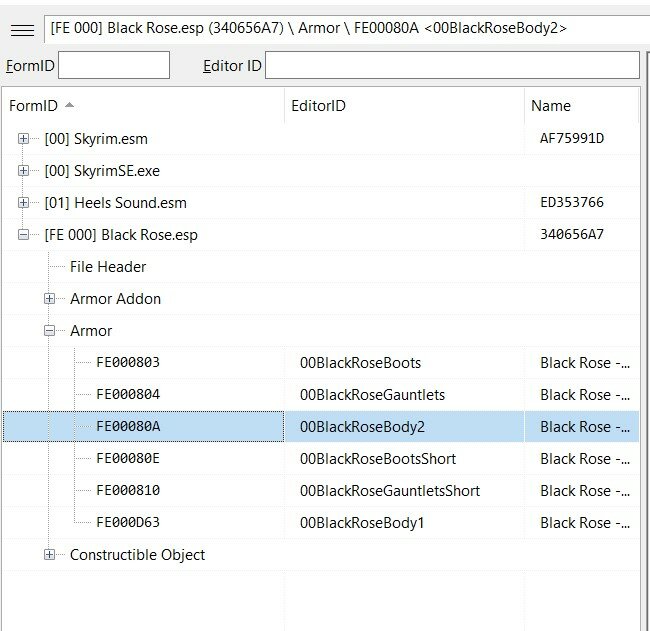Click the AF75991D checksum for Skyrim.esm
The height and width of the screenshot is (631, 650).
pyautogui.click(x=572, y=138)
